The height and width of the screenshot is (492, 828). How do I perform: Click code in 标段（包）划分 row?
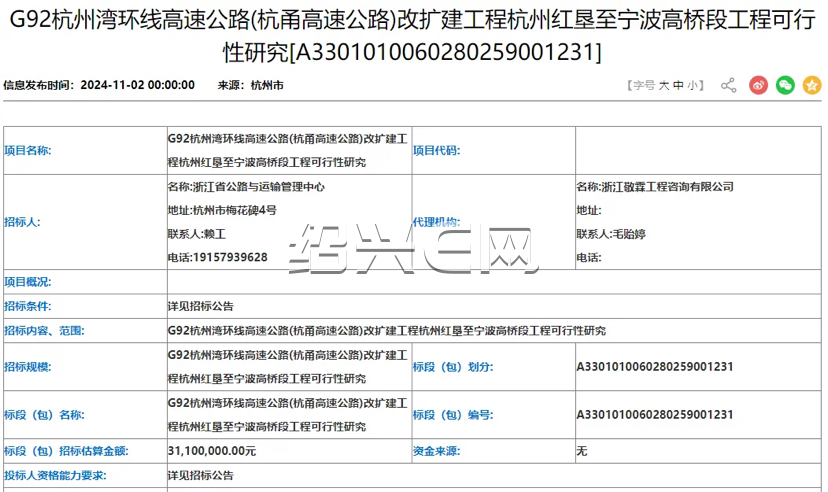click(x=655, y=367)
